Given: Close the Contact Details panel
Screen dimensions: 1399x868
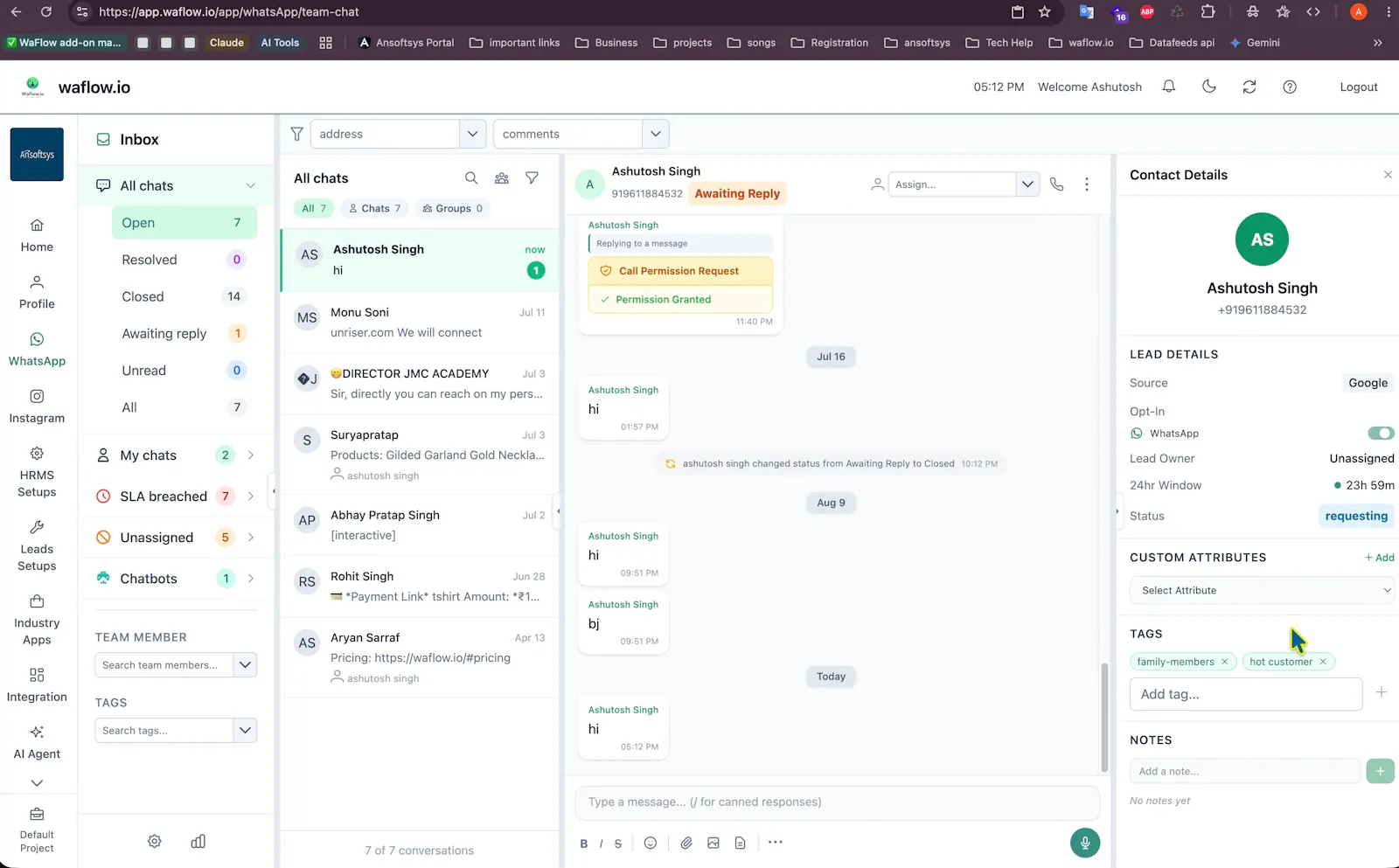Looking at the screenshot, I should pos(1388,175).
